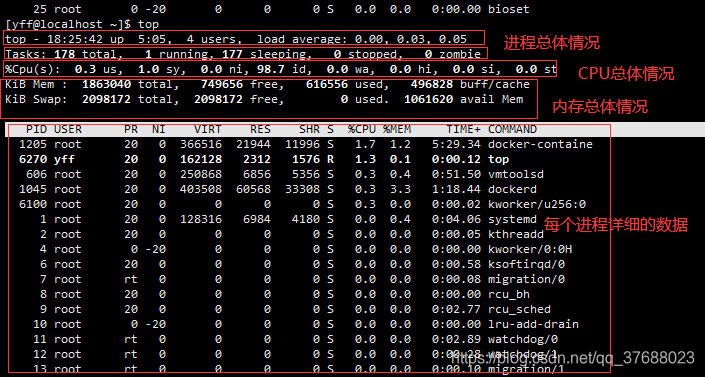
Task: Select the load average text '0.00, 0.03, 0.05'
Action: pos(411,40)
